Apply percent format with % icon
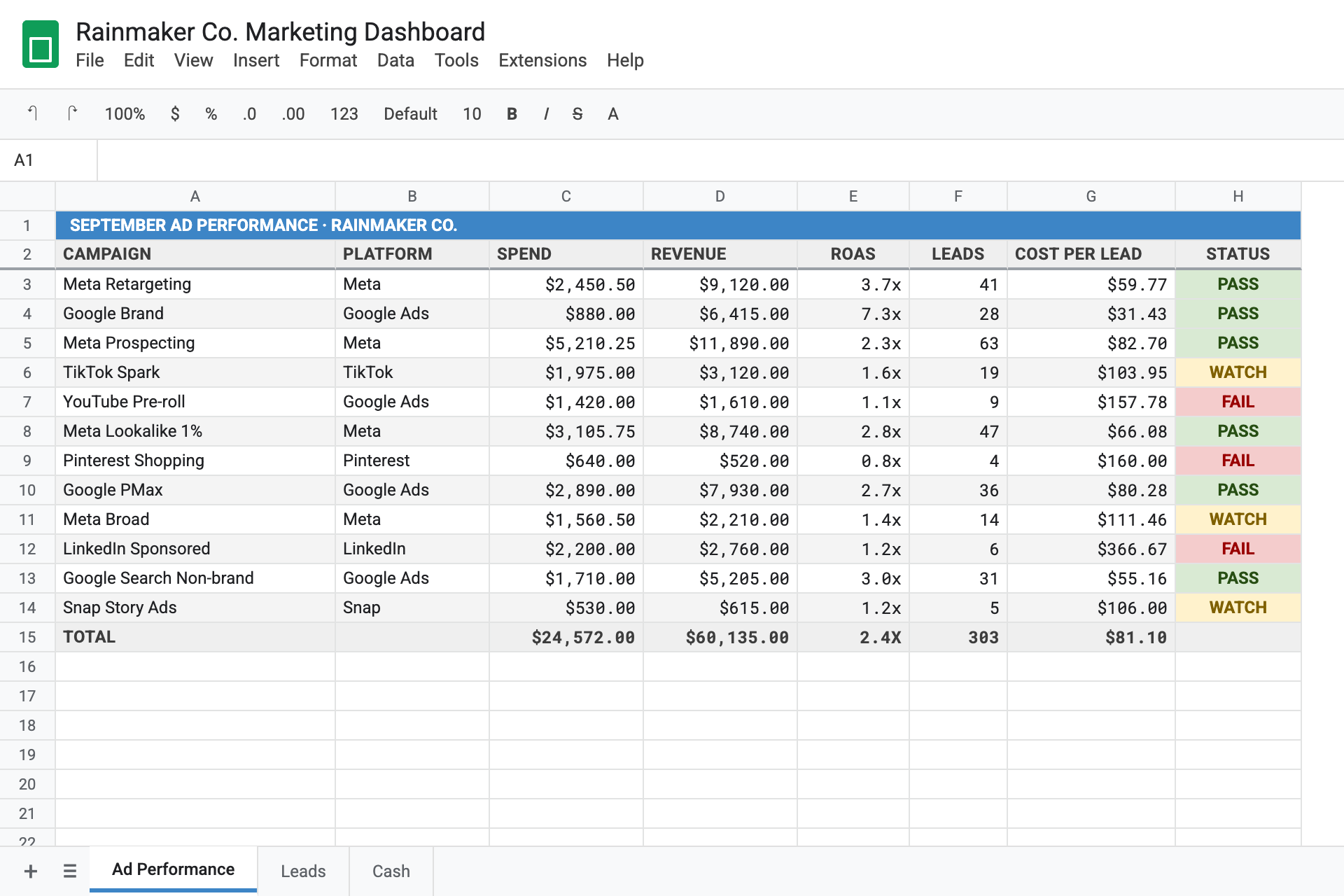The height and width of the screenshot is (896, 1344). 211,113
